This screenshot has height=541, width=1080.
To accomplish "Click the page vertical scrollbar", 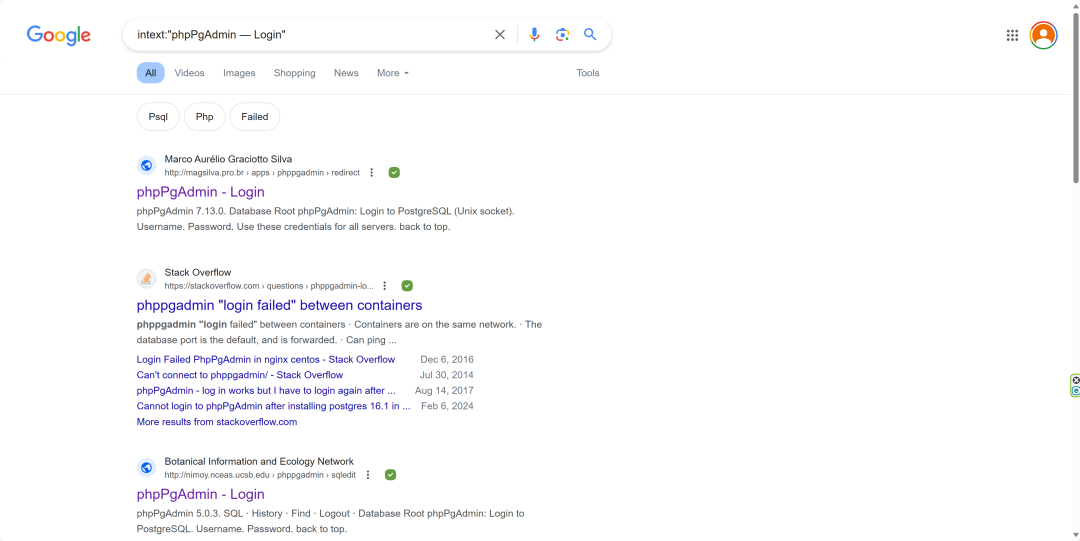I will coord(1075,96).
